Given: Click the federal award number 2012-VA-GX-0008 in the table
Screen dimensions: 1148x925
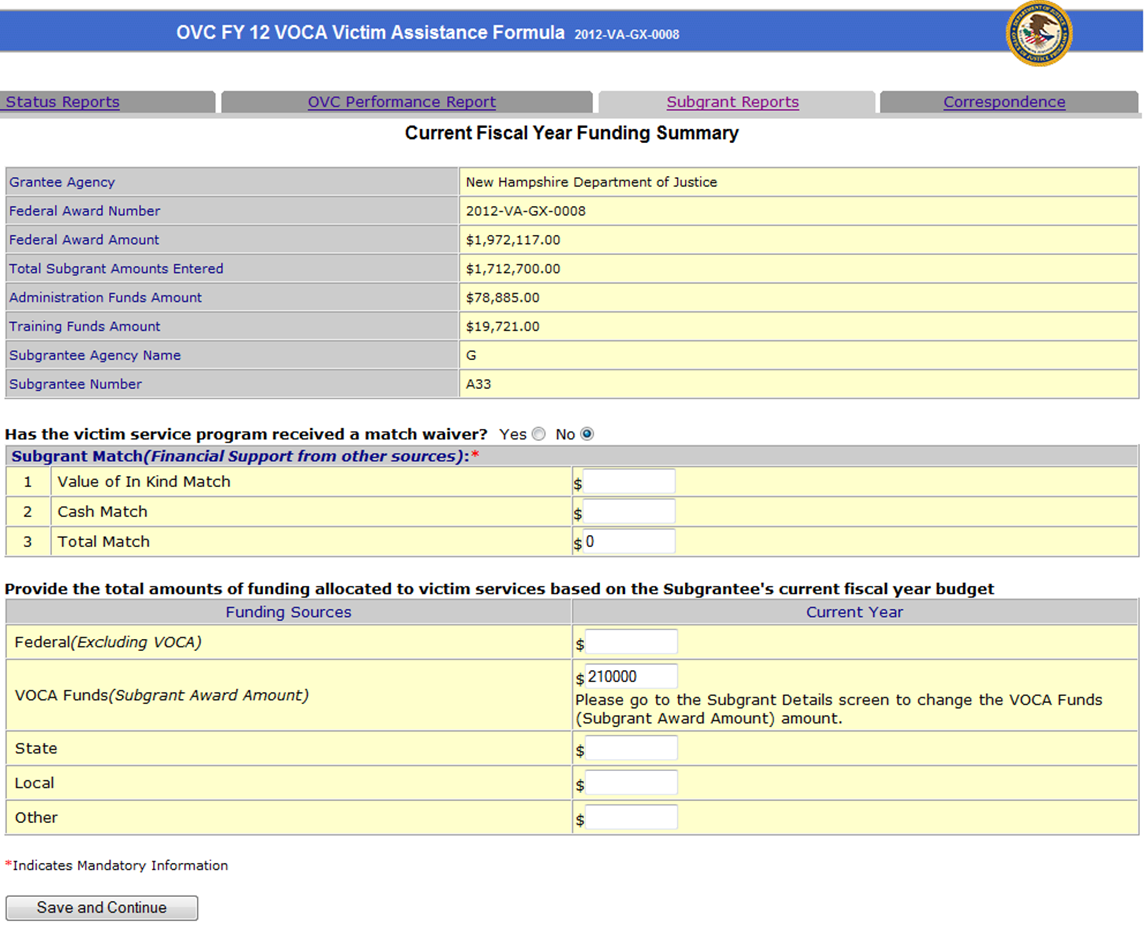Looking at the screenshot, I should pyautogui.click(x=526, y=211).
